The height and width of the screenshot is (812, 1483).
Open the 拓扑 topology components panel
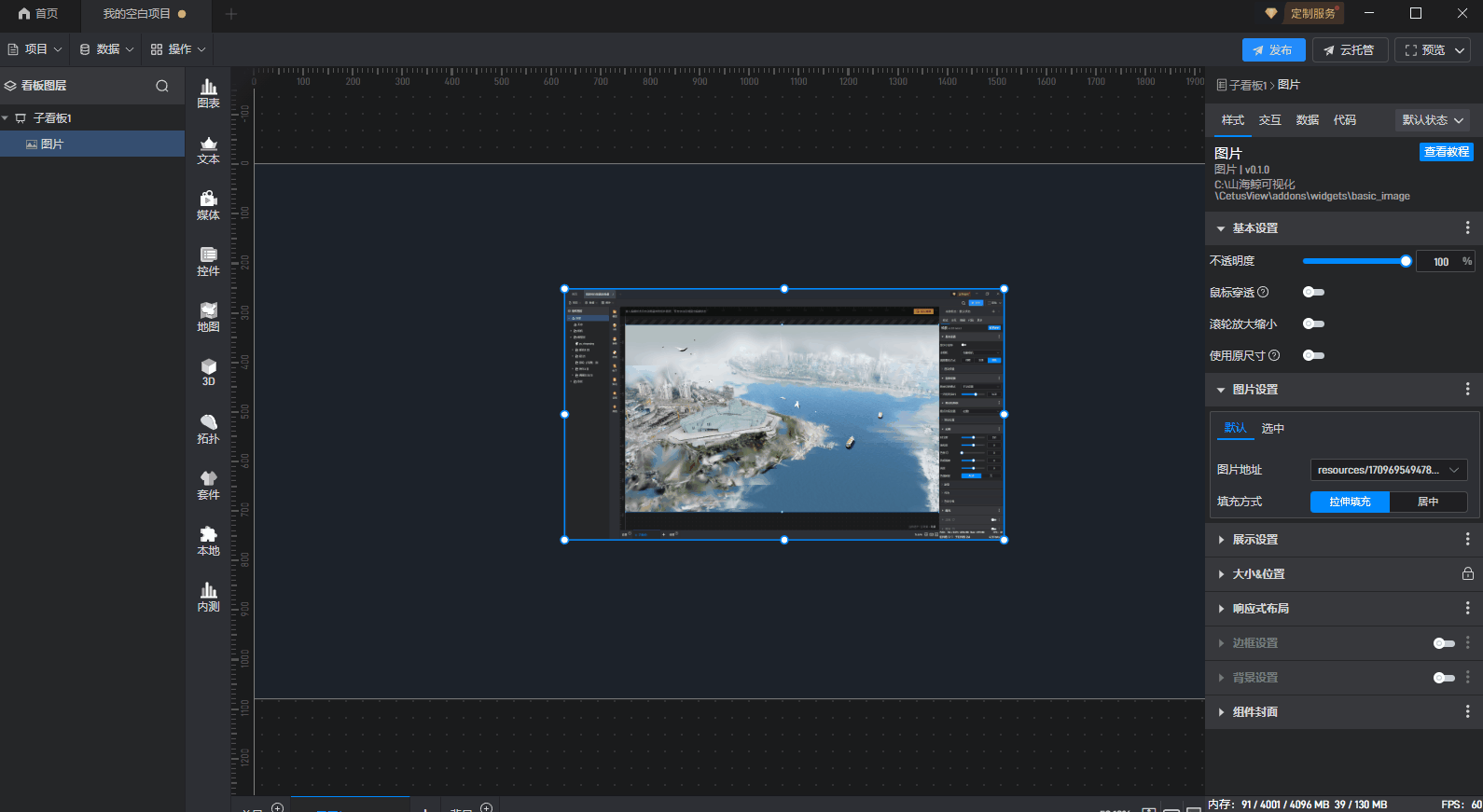click(208, 429)
